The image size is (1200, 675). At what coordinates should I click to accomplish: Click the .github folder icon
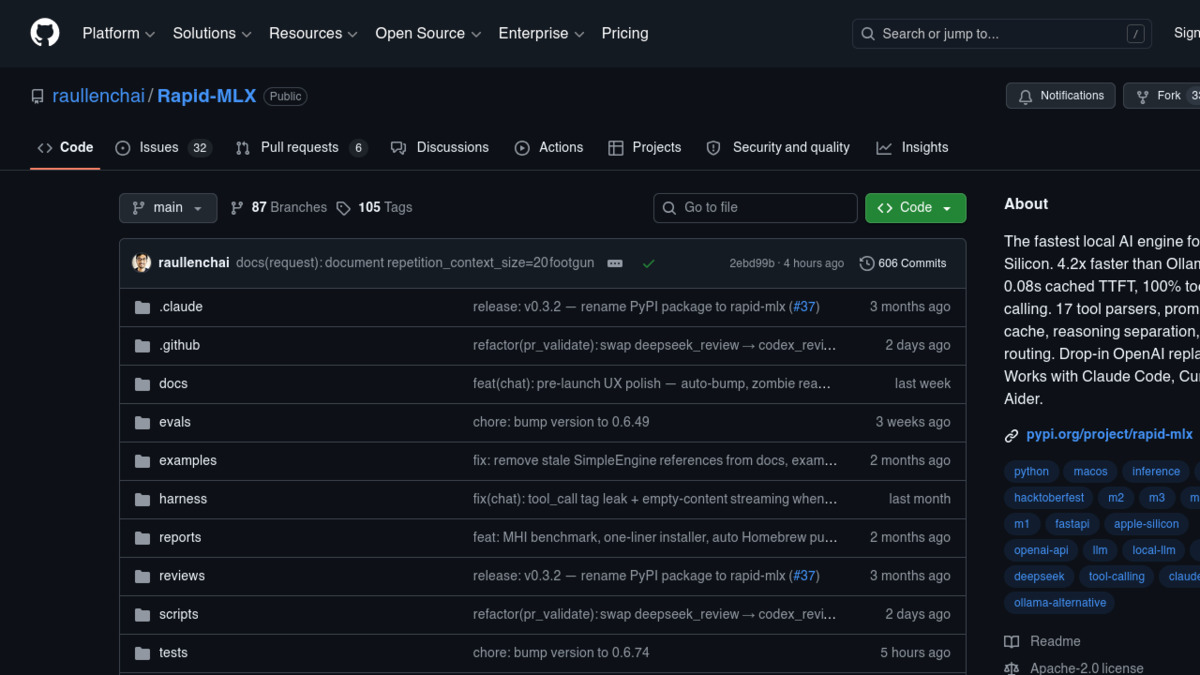point(142,346)
